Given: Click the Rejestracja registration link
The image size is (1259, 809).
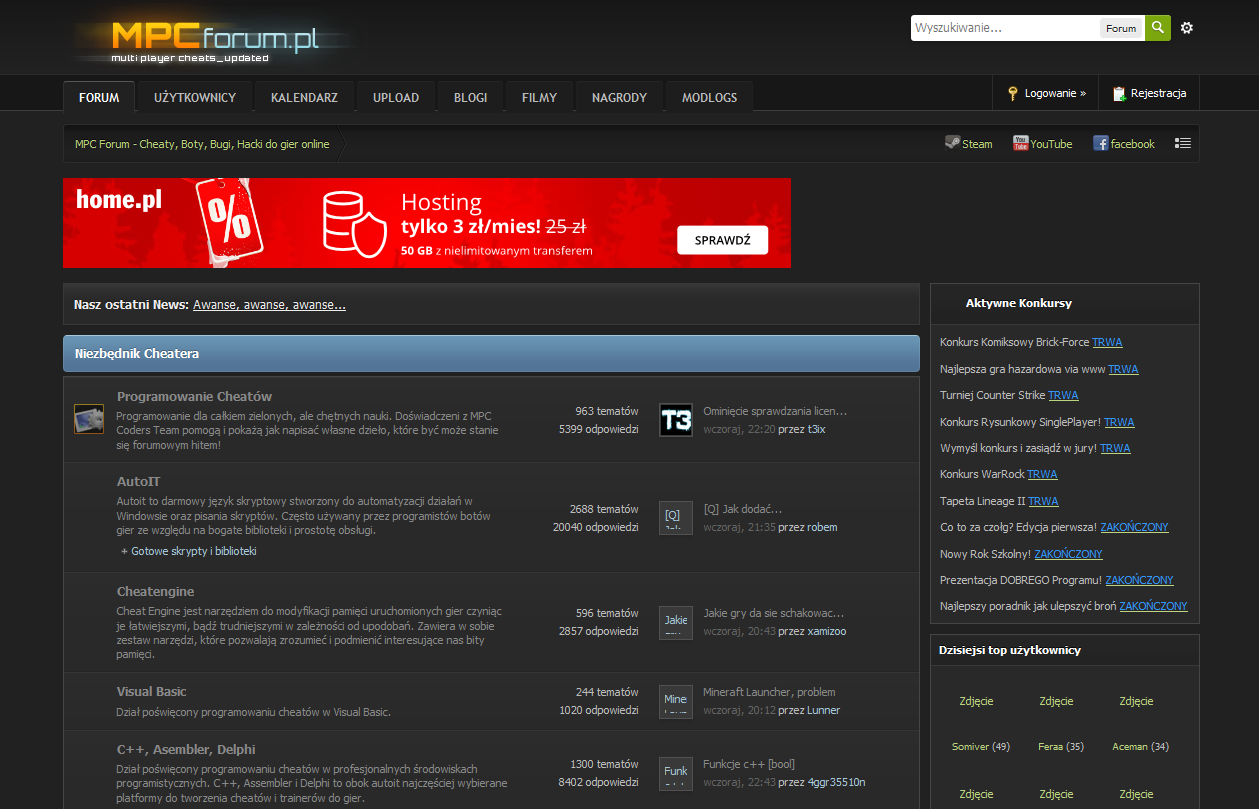Looking at the screenshot, I should 1158,93.
